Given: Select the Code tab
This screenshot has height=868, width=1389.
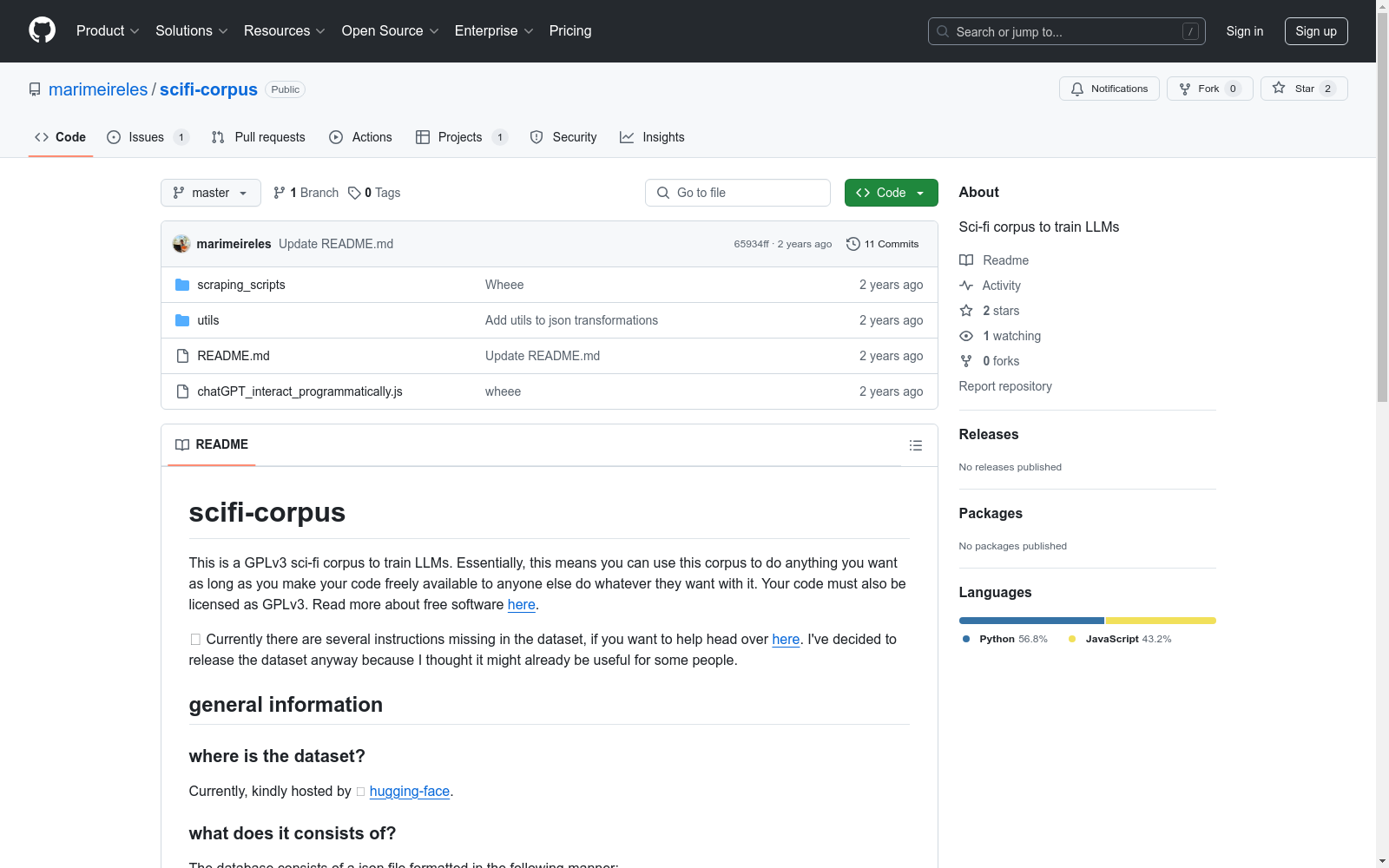Looking at the screenshot, I should (x=61, y=137).
